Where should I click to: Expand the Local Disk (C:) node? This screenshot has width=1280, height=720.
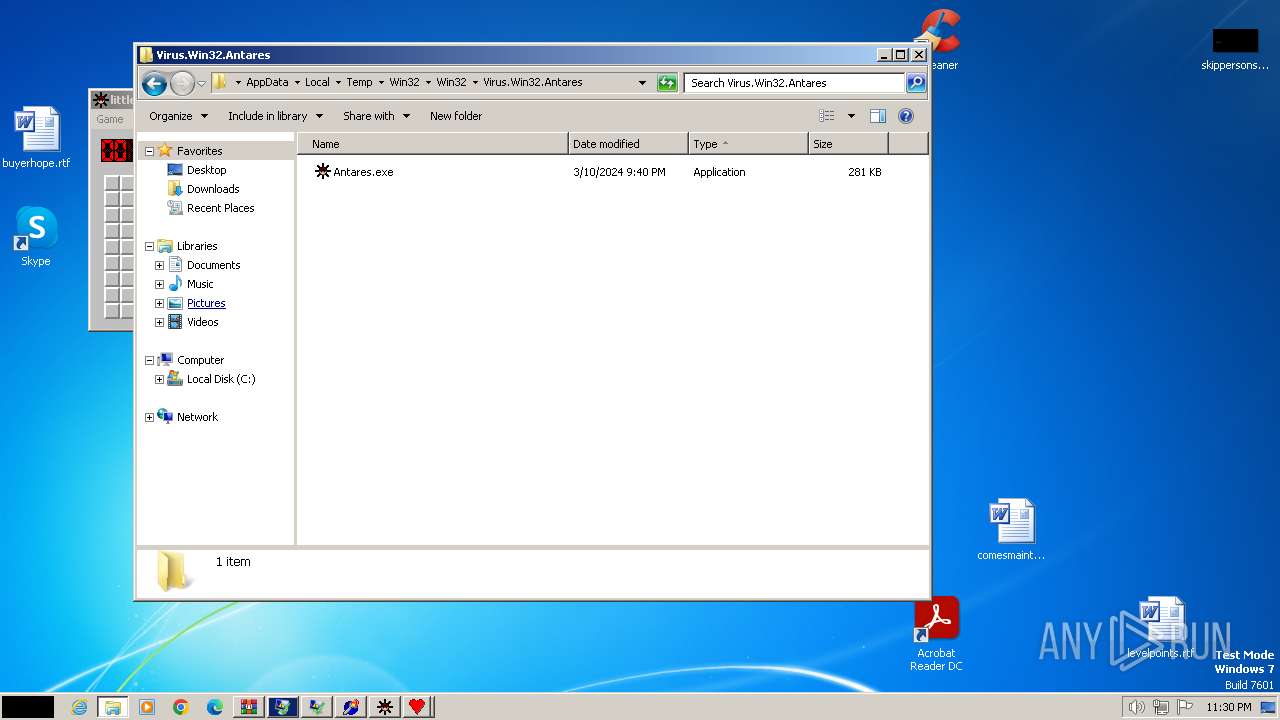(159, 379)
